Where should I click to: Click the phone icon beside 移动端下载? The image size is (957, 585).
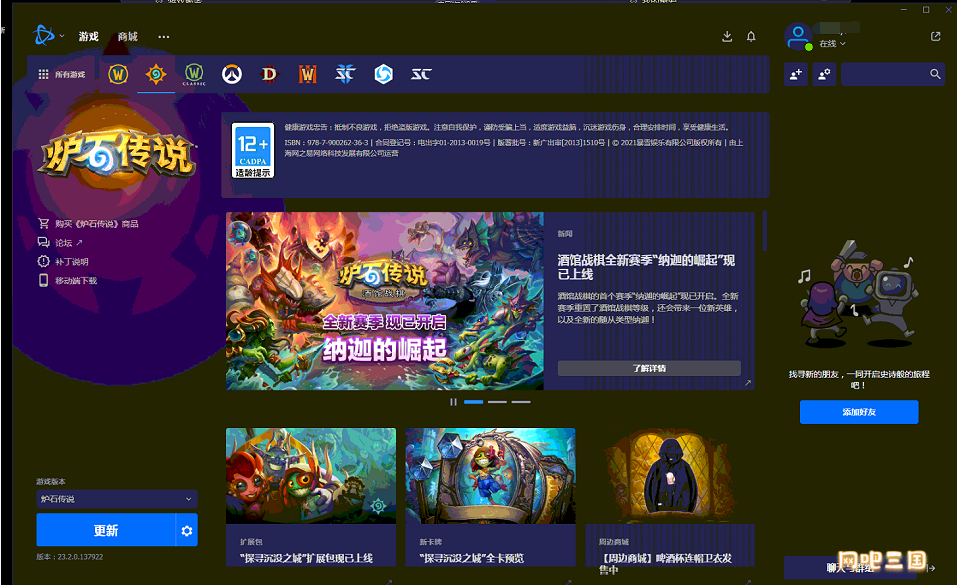[43, 280]
